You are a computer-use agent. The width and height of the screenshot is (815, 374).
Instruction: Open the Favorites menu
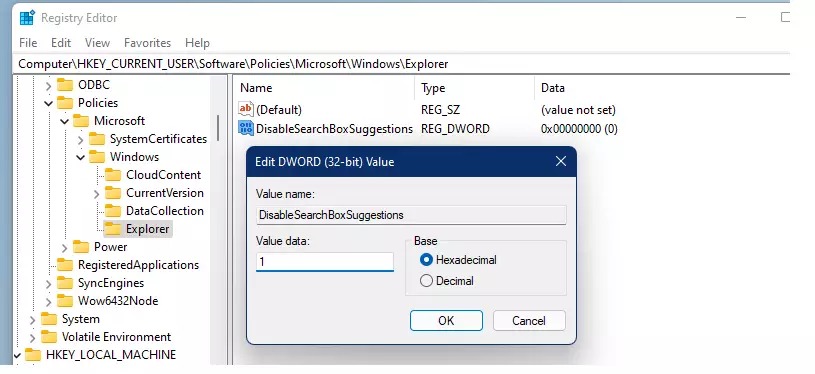coord(148,43)
